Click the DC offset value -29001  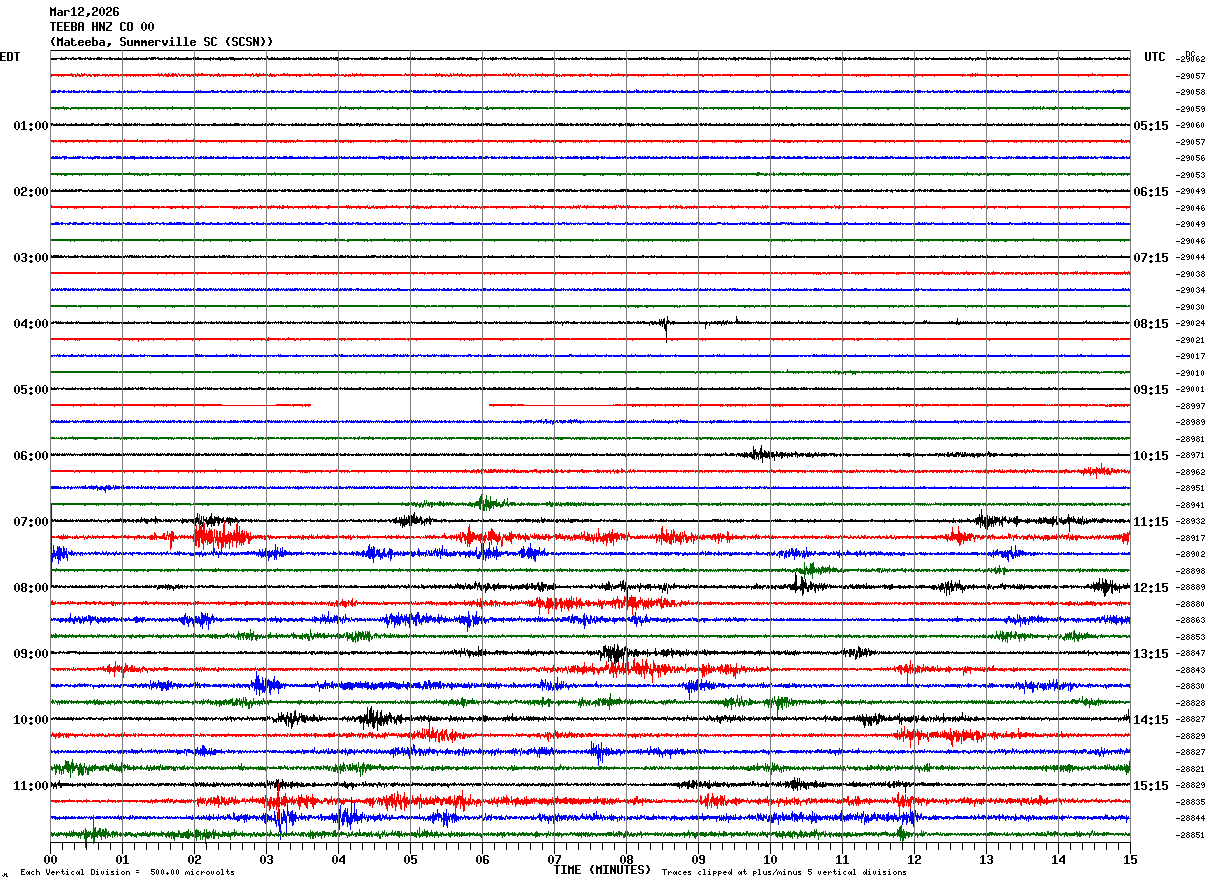coord(1191,390)
